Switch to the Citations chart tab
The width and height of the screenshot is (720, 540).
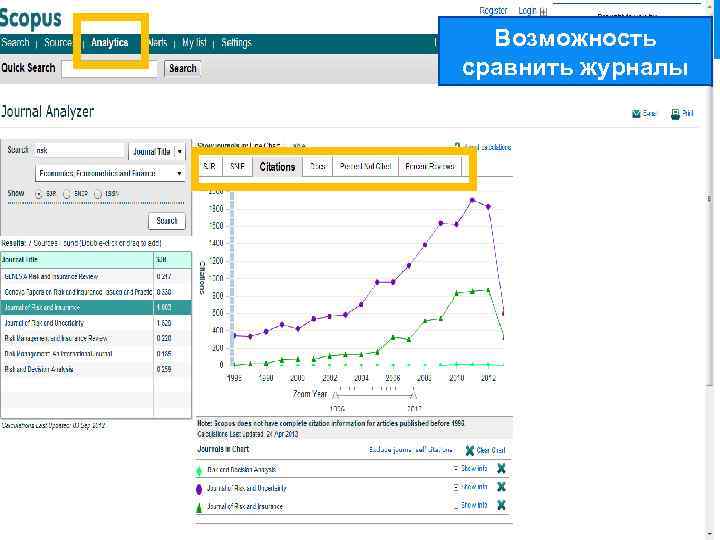point(277,166)
